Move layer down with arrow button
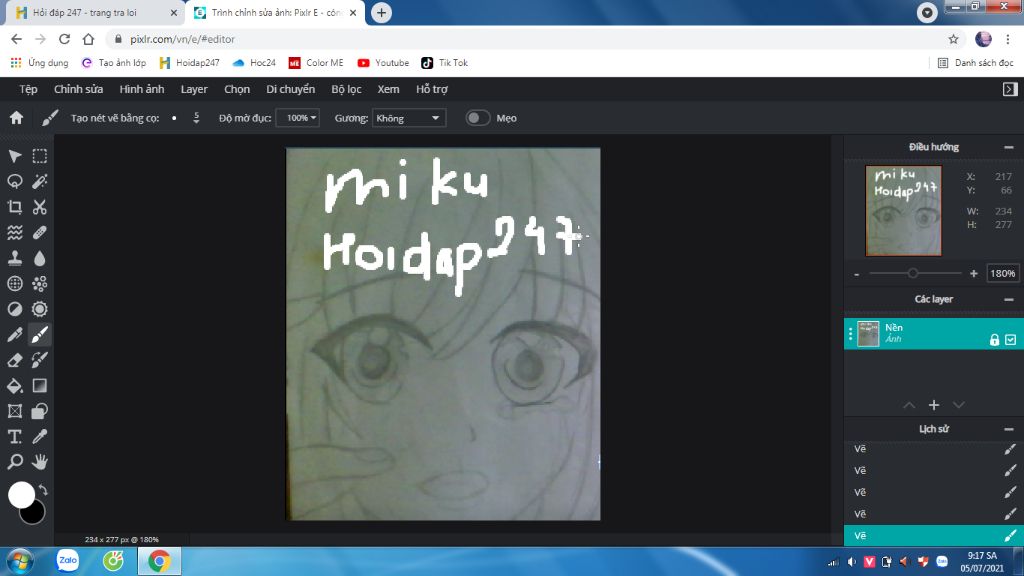This screenshot has height=576, width=1024. 959,405
